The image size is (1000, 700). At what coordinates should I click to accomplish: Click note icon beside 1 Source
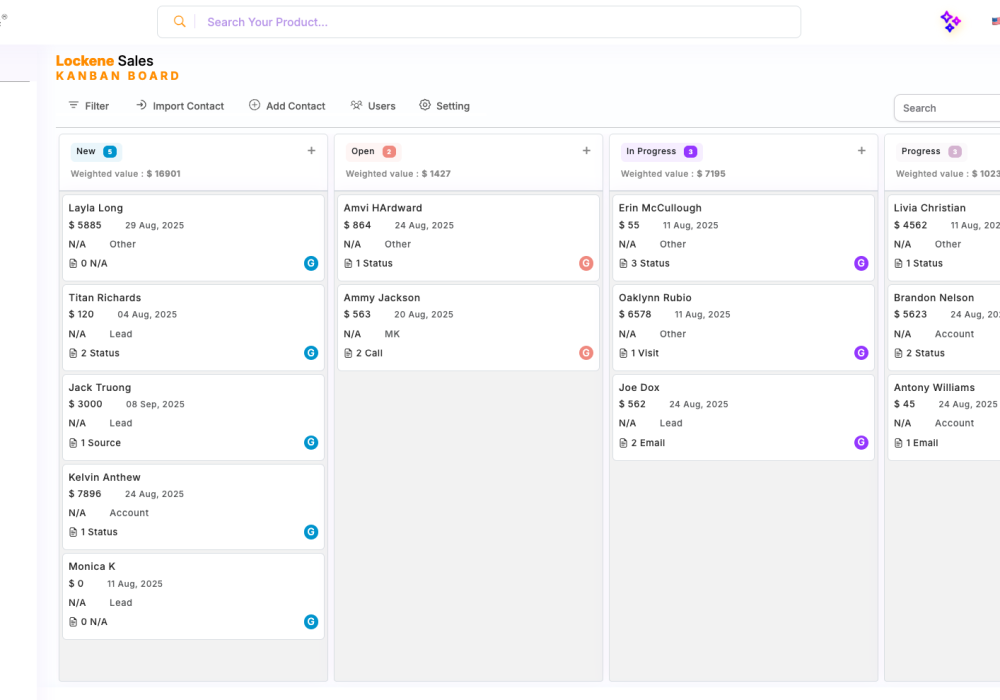pos(73,442)
